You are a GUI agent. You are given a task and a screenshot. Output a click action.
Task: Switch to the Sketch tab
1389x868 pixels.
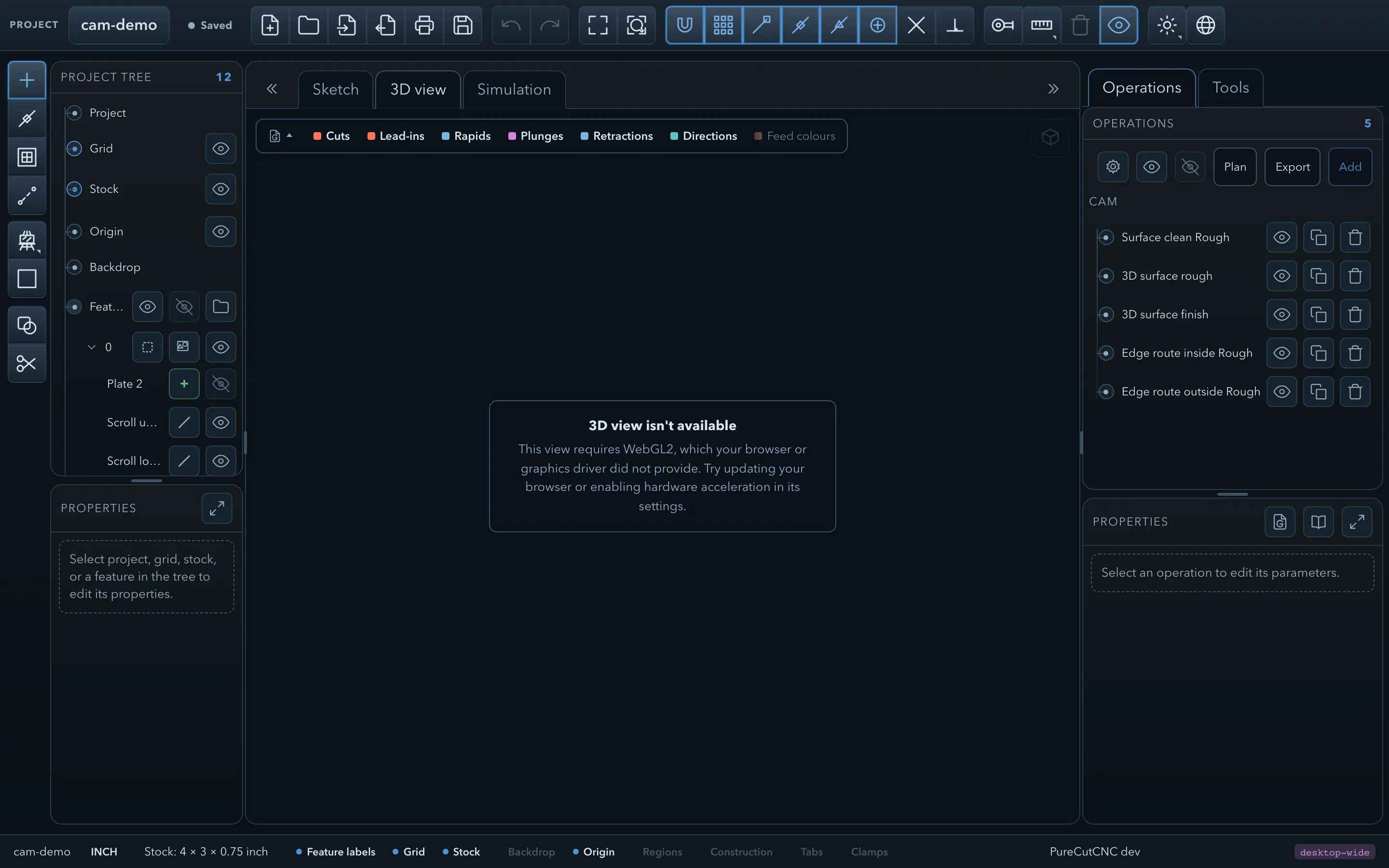[336, 90]
